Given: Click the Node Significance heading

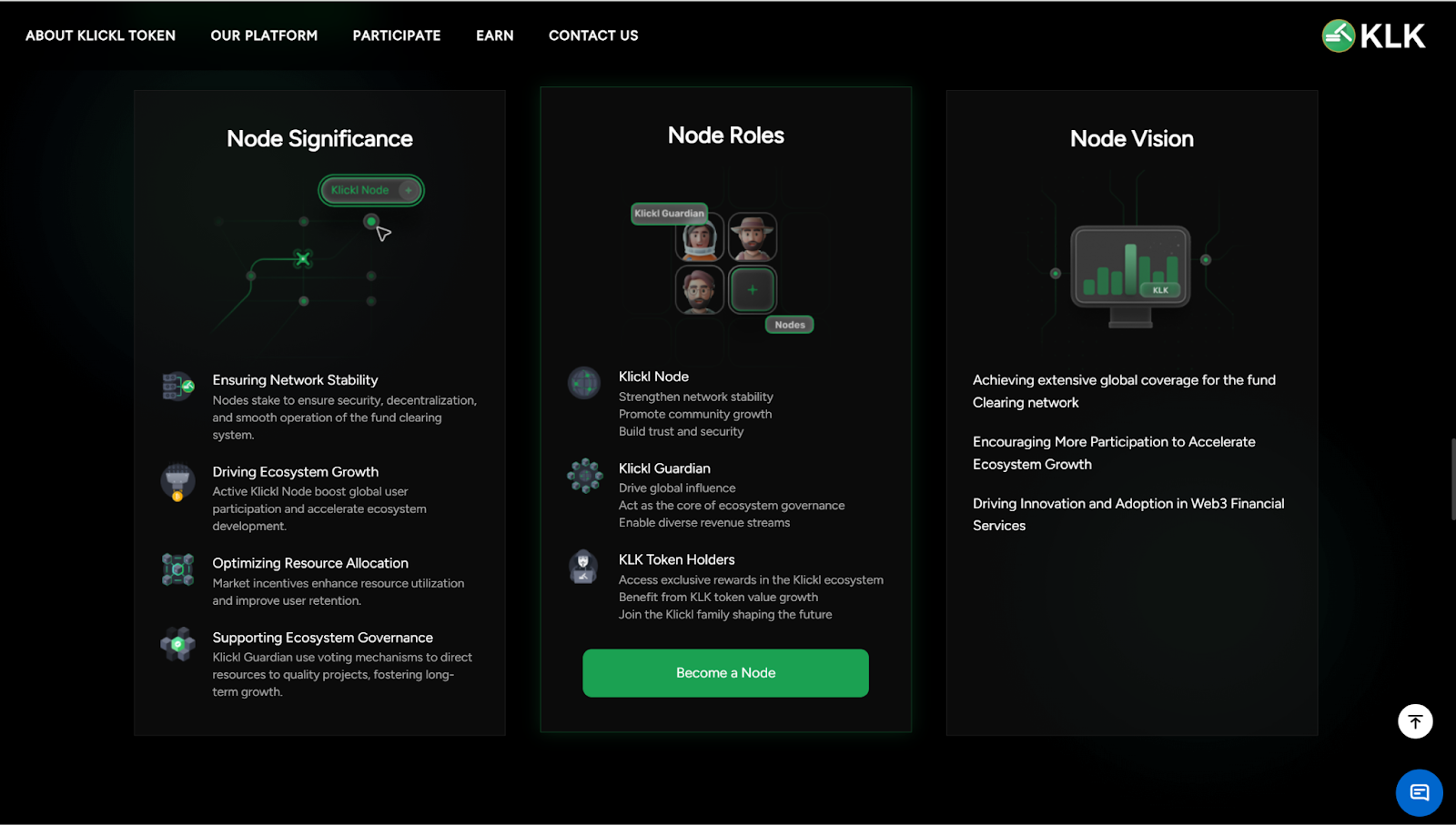Looking at the screenshot, I should point(319,139).
